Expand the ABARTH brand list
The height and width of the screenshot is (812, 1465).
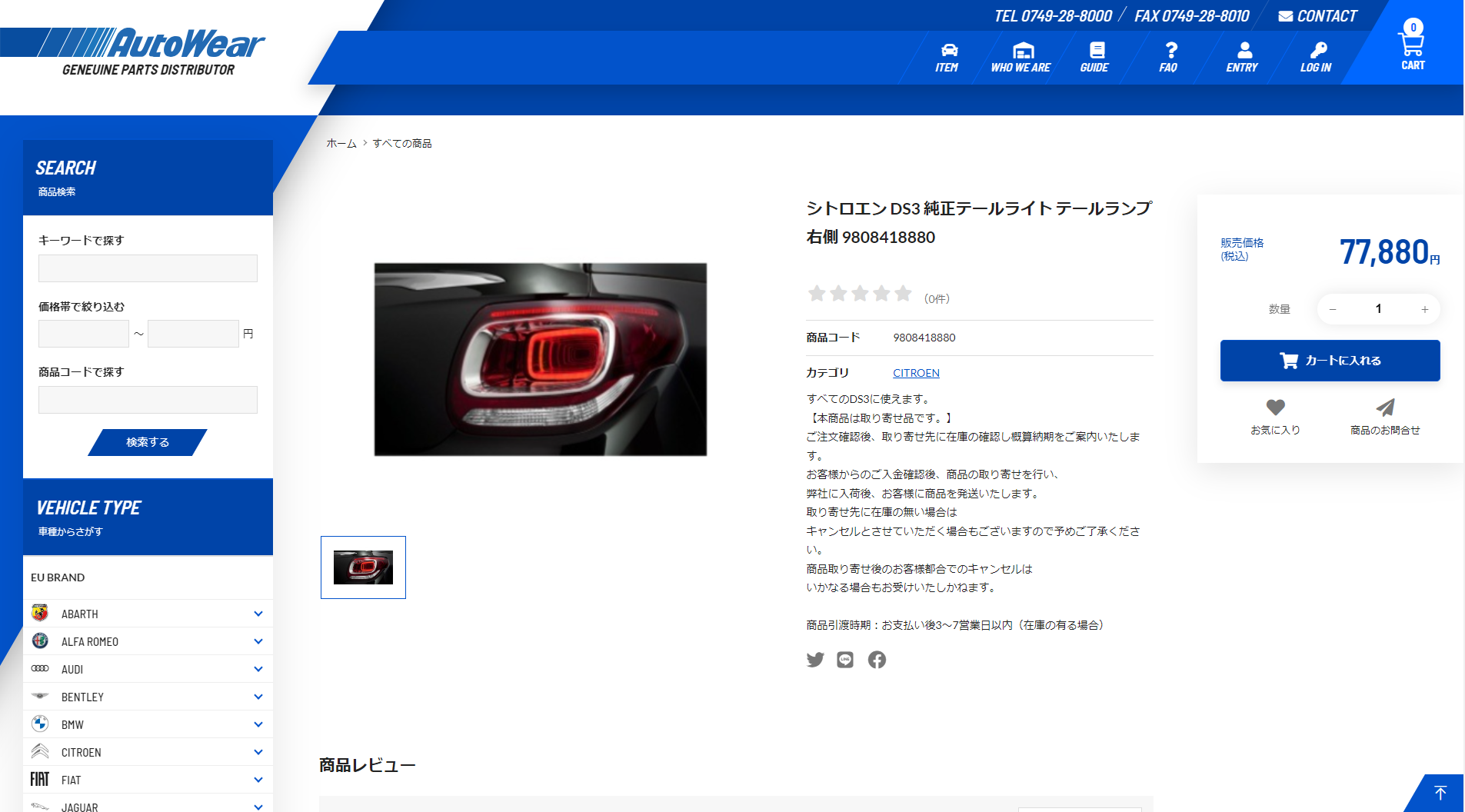click(258, 614)
